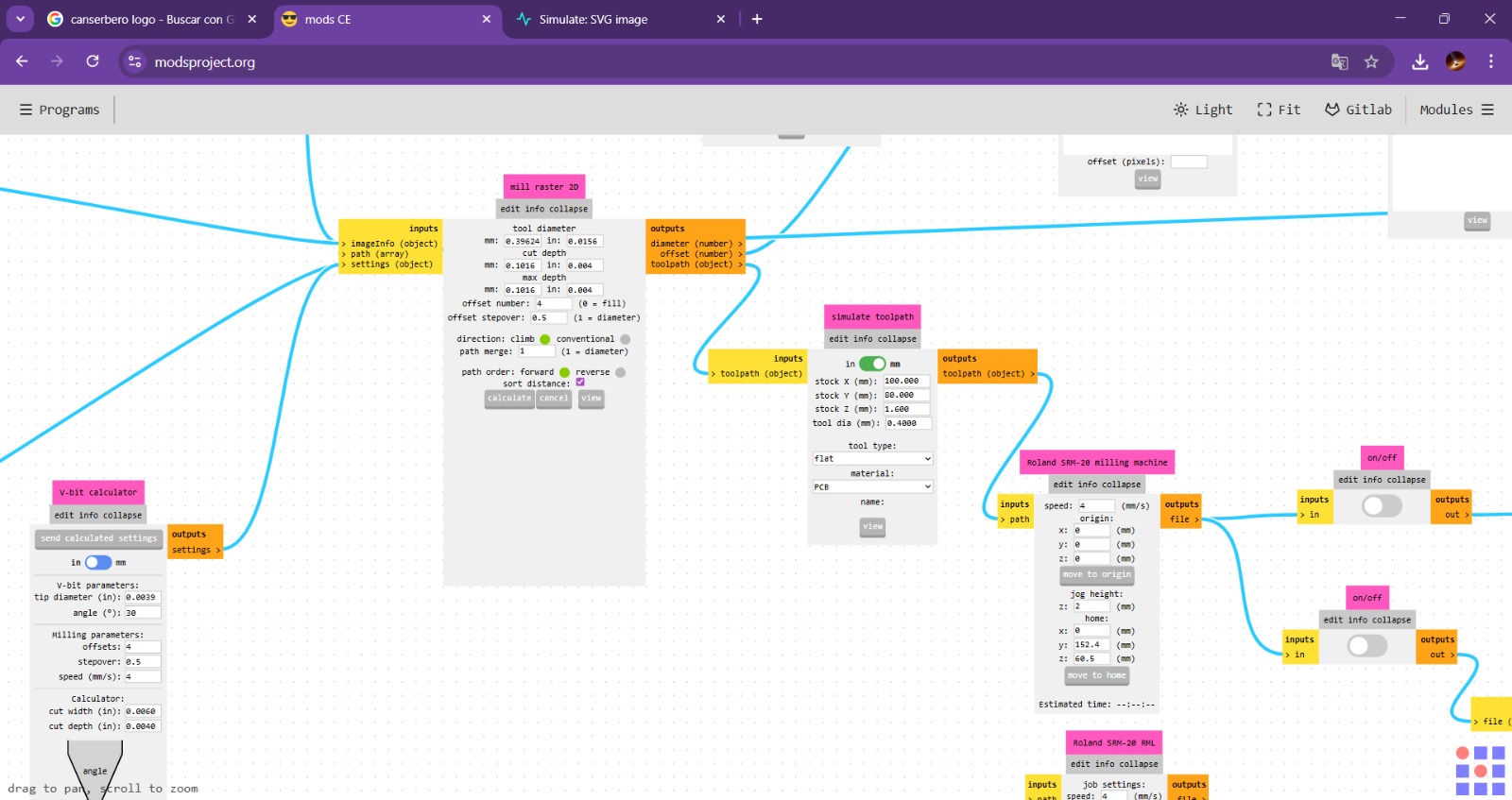Click cancel in mill raster 2D
This screenshot has height=800, width=1512.
(x=554, y=399)
